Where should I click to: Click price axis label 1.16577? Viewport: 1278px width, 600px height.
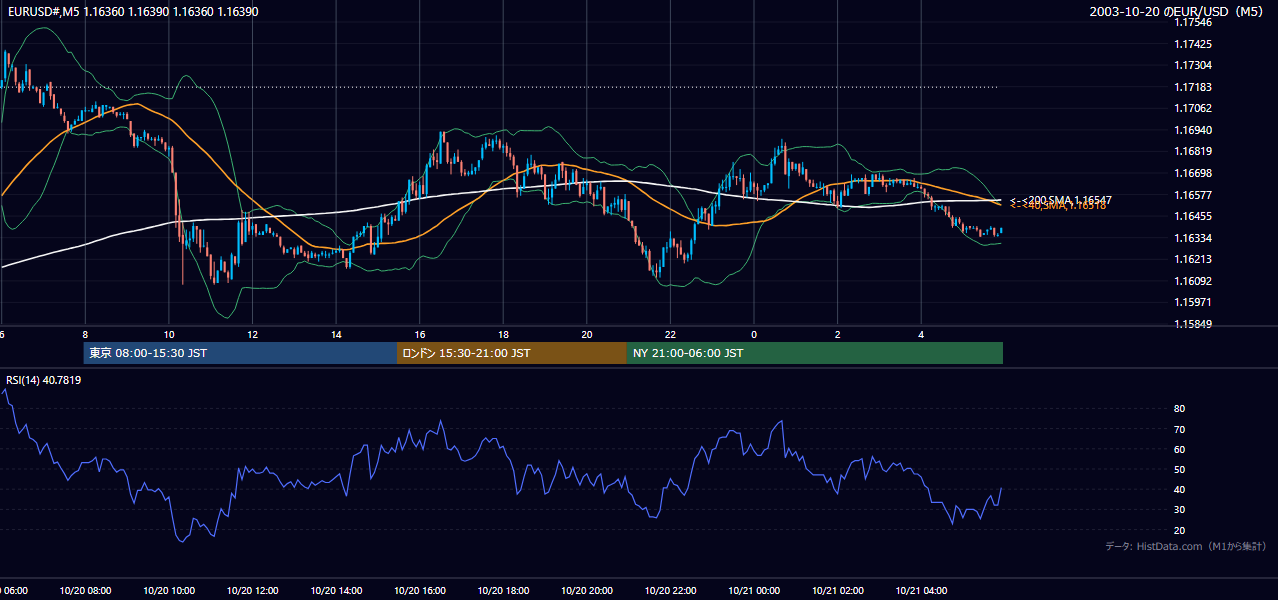[x=1192, y=195]
